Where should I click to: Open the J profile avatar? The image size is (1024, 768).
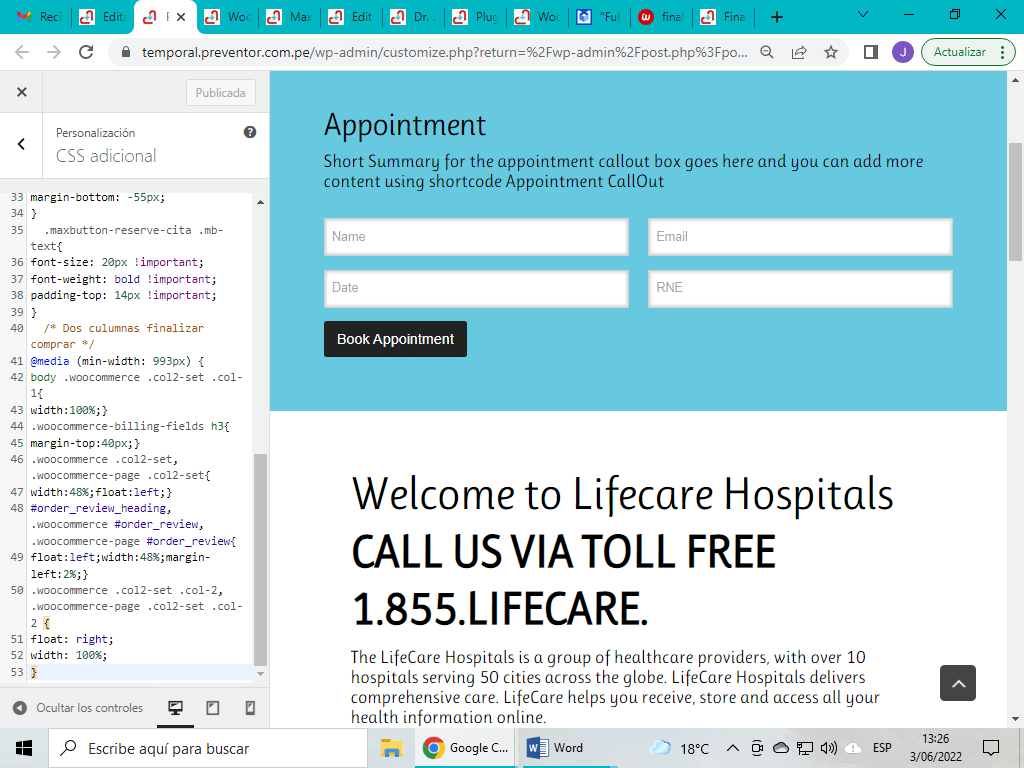[x=903, y=52]
